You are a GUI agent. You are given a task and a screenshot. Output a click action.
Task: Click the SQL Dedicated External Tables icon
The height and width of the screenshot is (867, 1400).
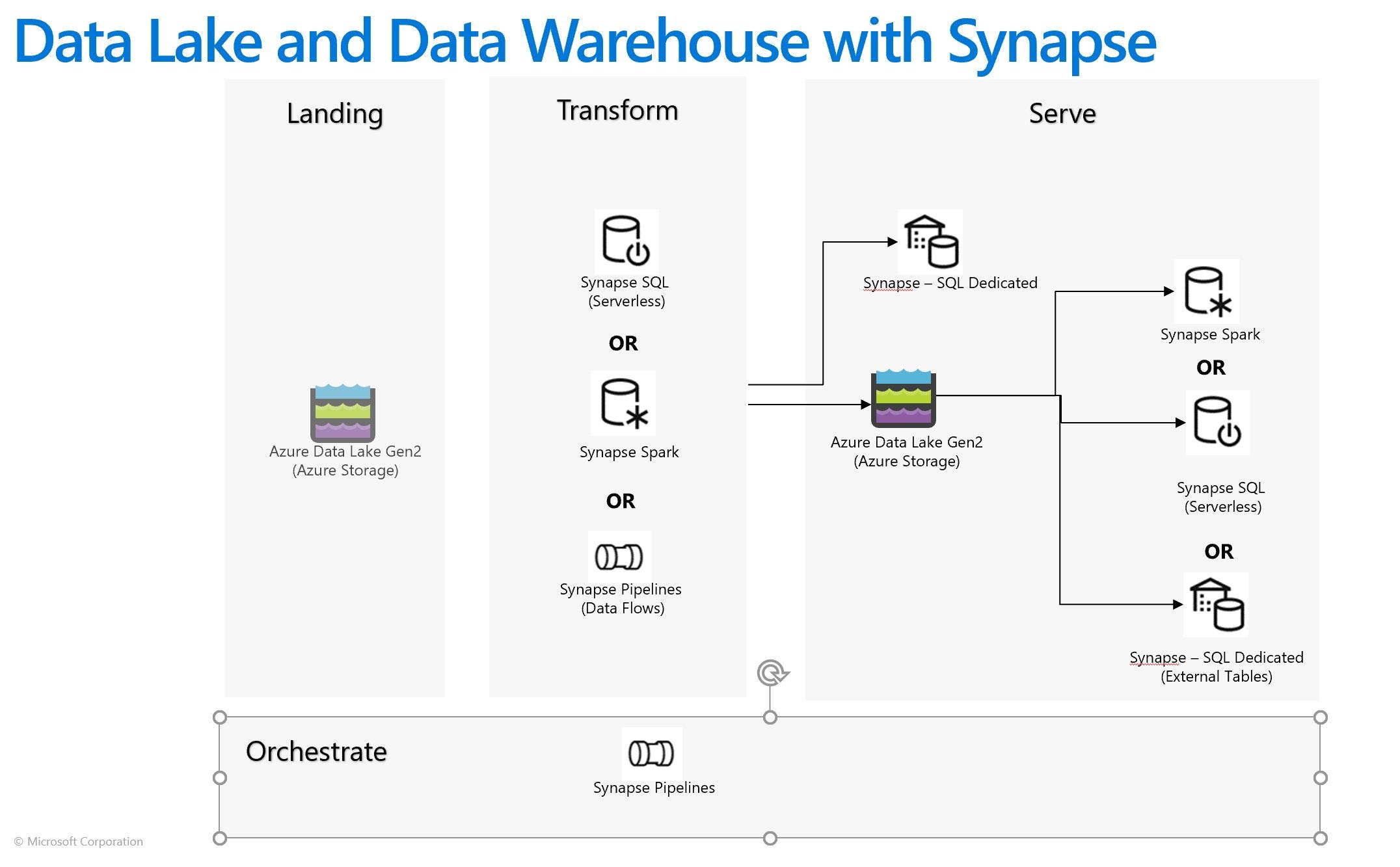click(x=1216, y=605)
